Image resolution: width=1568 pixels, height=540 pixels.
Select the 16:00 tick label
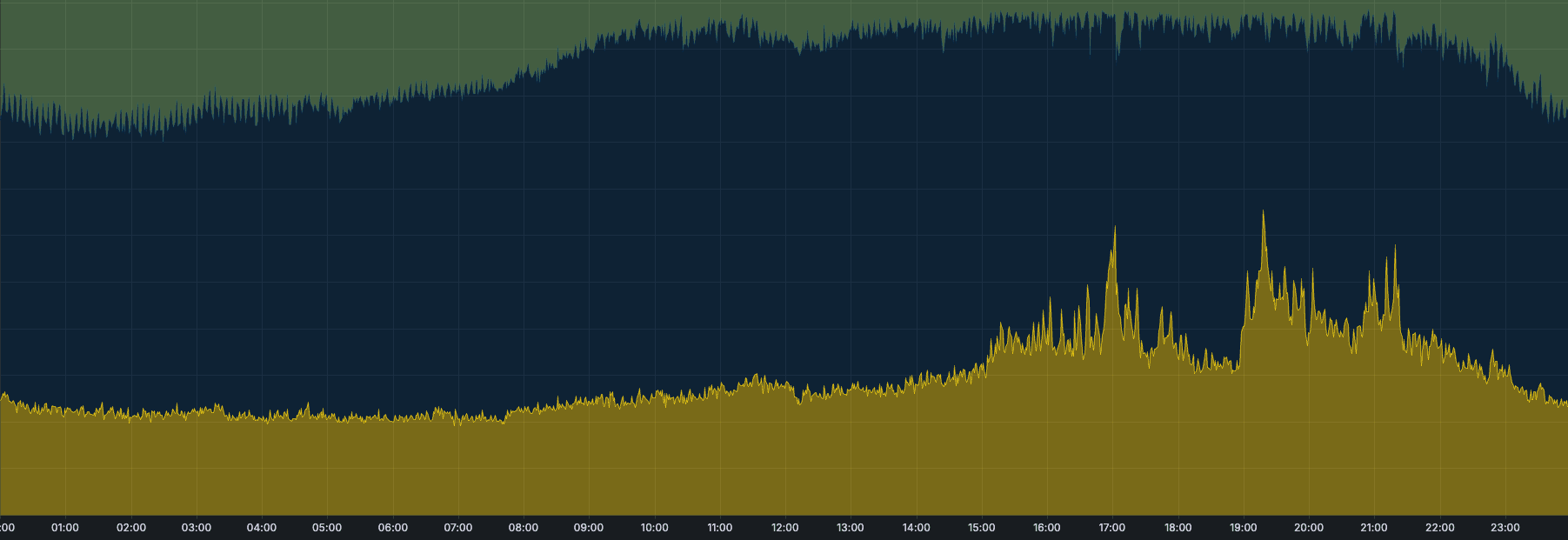(x=1047, y=528)
